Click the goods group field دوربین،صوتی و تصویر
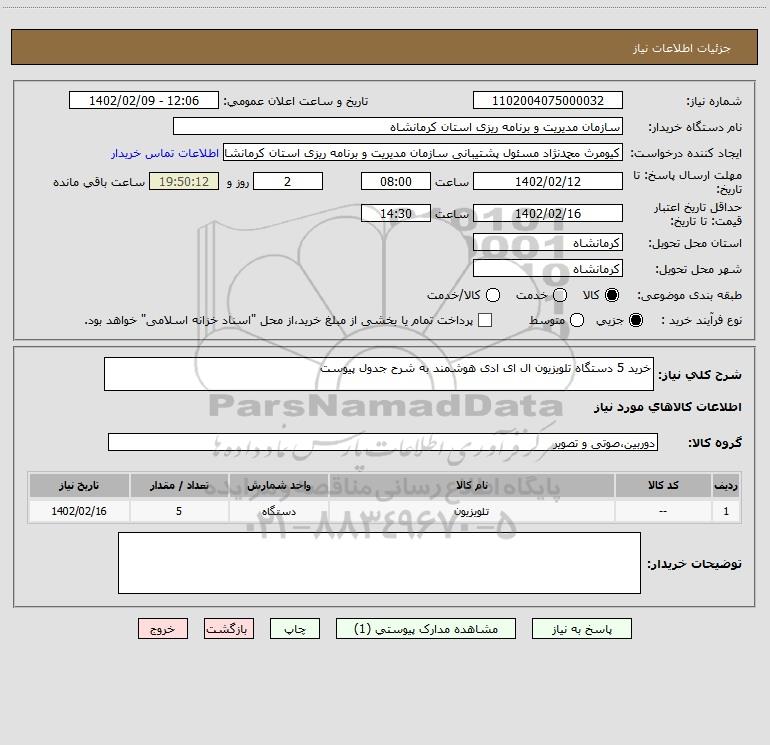This screenshot has height=745, width=770. point(383,442)
